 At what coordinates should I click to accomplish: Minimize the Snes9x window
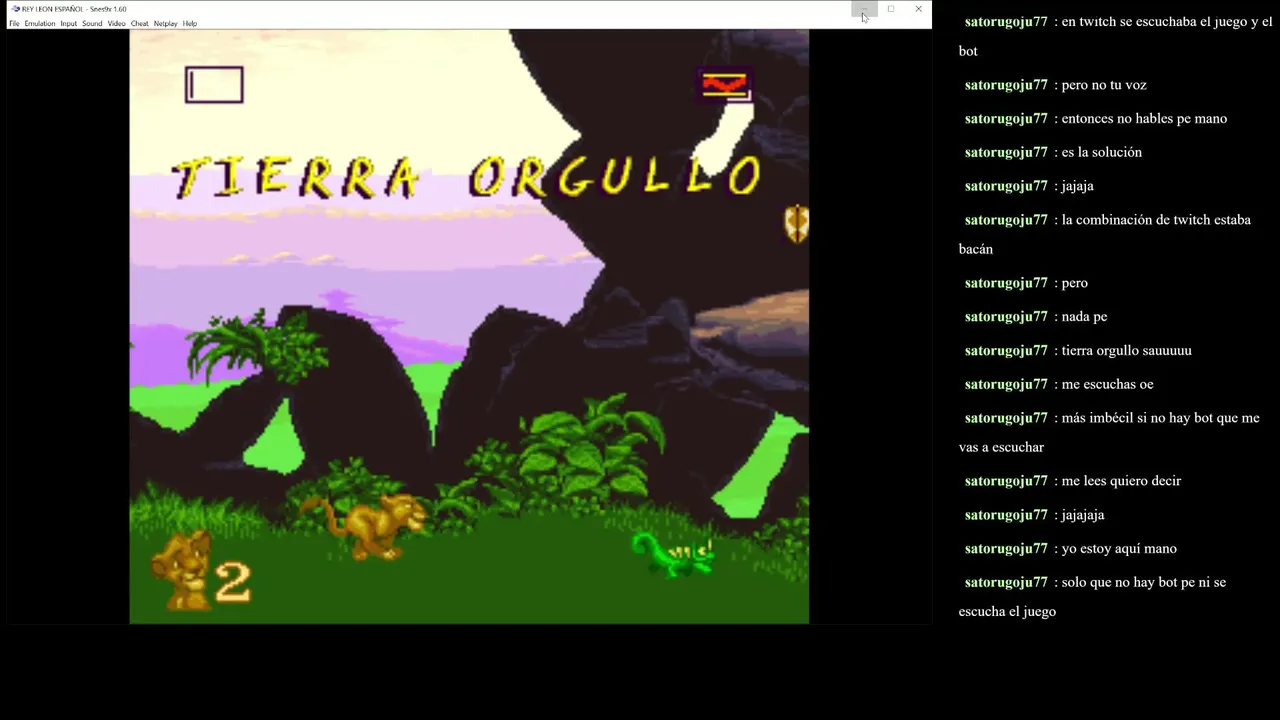(x=864, y=9)
